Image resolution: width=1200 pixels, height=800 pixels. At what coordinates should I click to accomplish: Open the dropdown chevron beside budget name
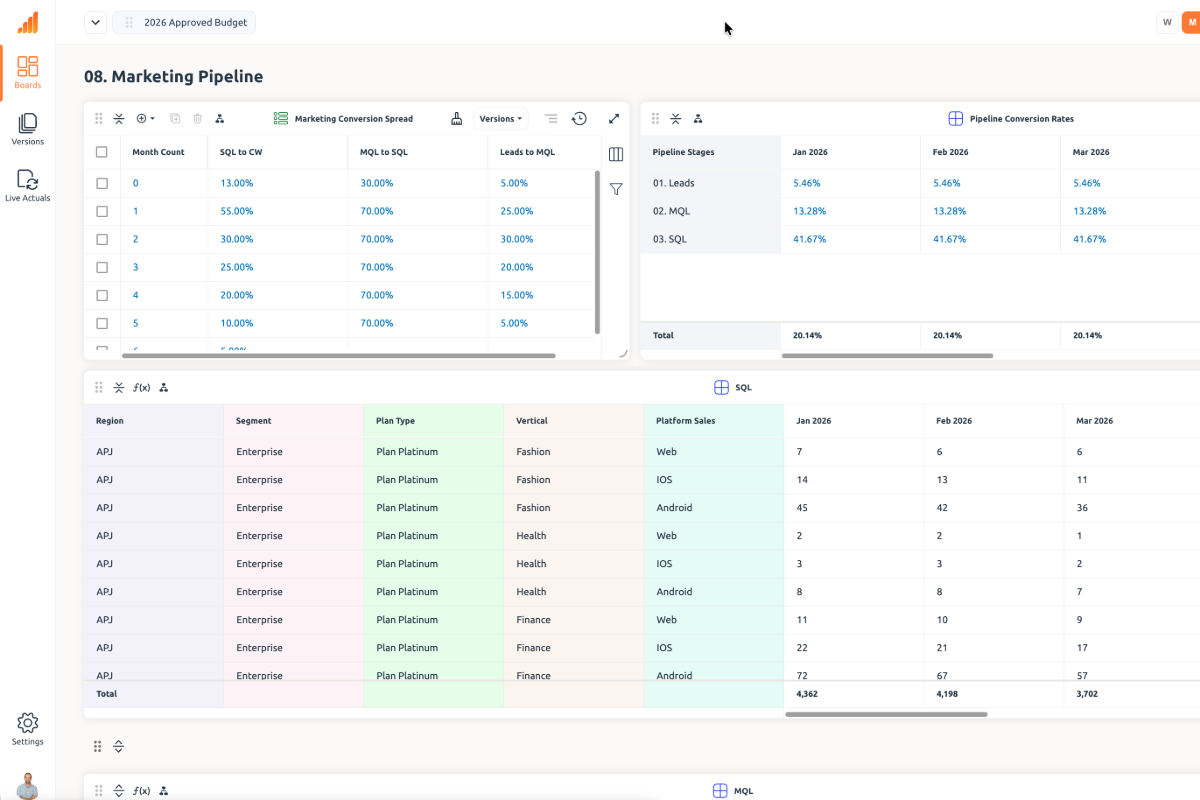tap(95, 22)
